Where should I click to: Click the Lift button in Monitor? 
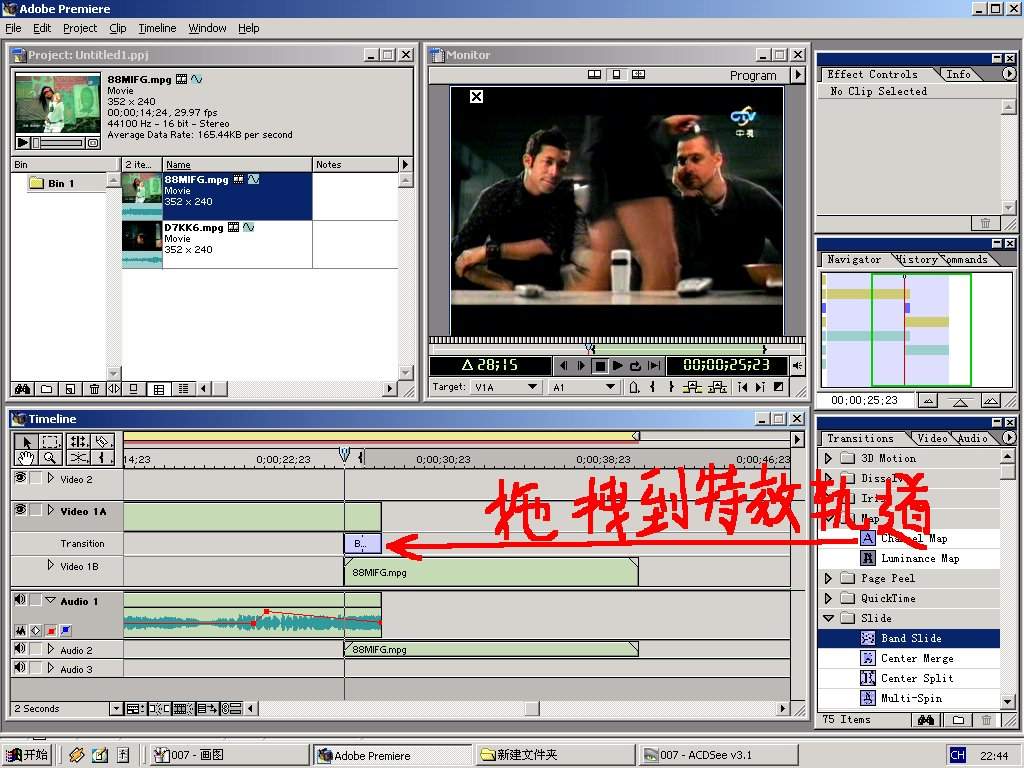692,387
